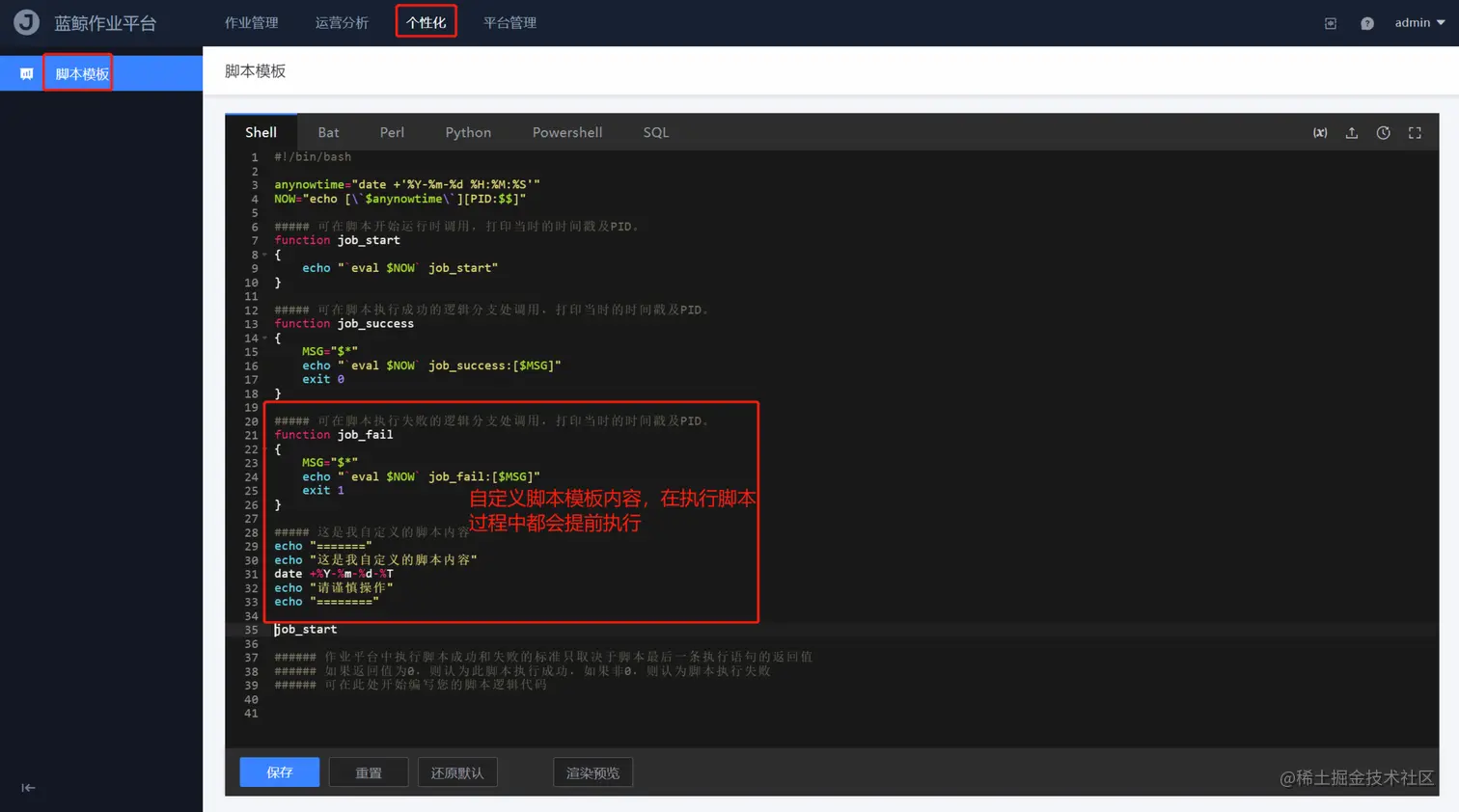The width and height of the screenshot is (1459, 812).
Task: Collapse code fold at line 14
Action: tap(264, 338)
